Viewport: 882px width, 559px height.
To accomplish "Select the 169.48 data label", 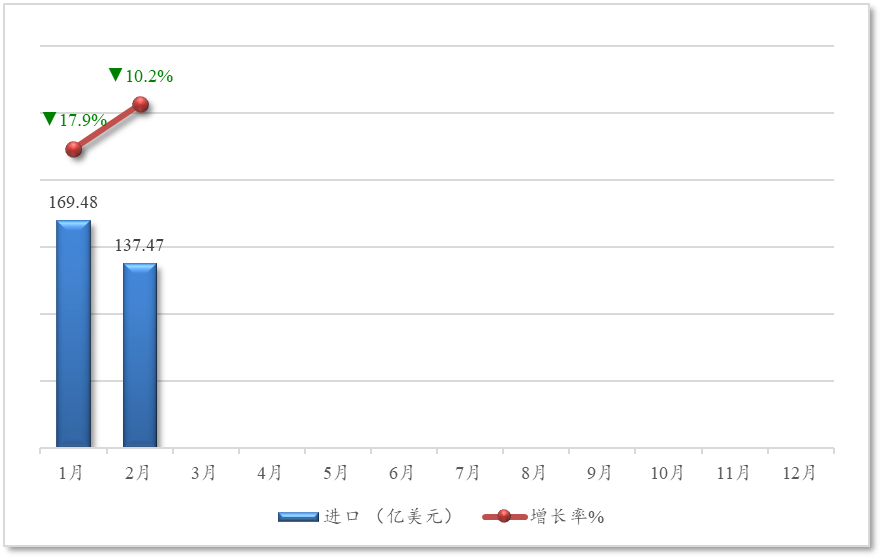I will tap(73, 202).
